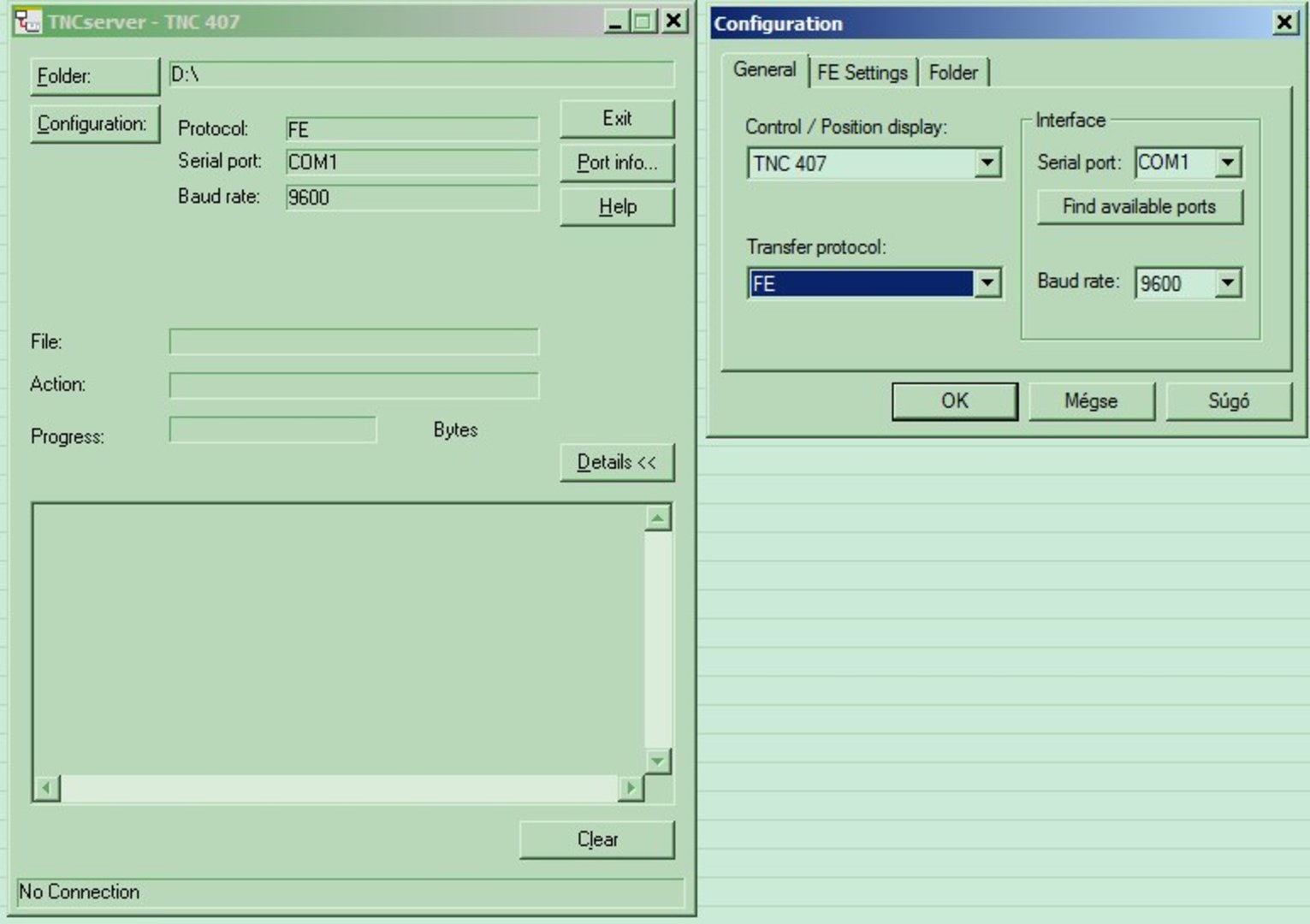Image resolution: width=1310 pixels, height=924 pixels.
Task: Switch to the Folder tab in Configuration
Action: (953, 73)
